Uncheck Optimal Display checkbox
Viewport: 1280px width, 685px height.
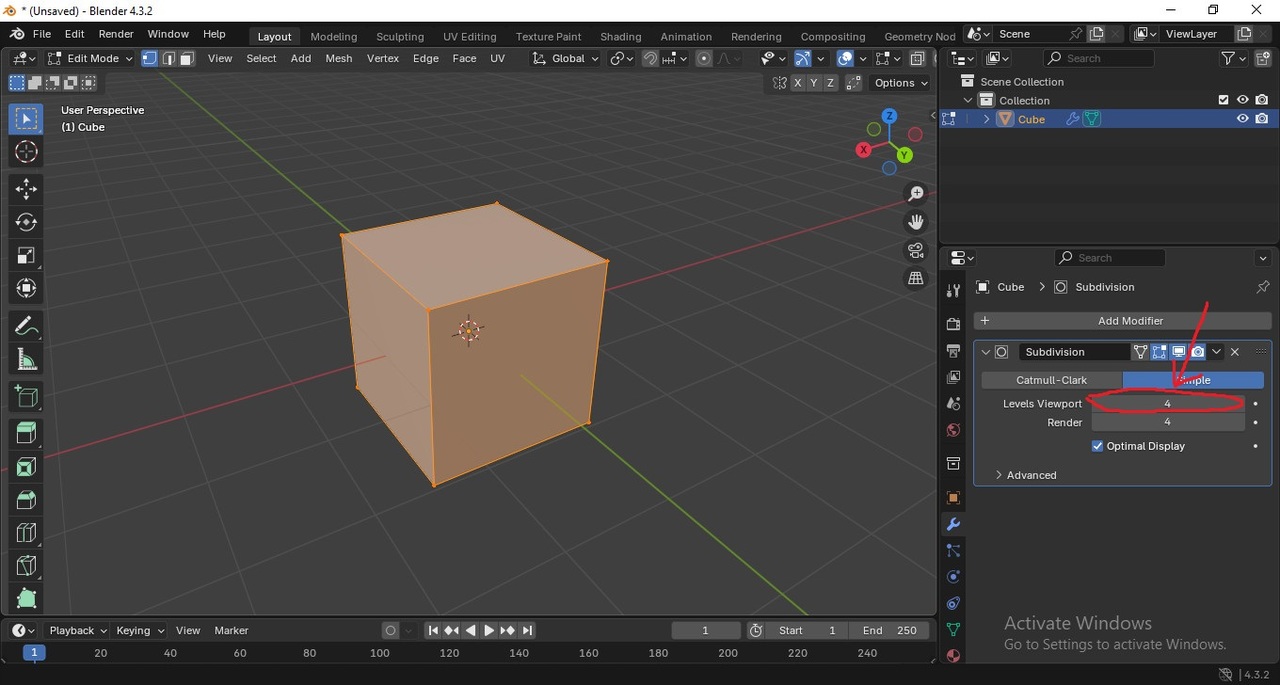(x=1097, y=446)
